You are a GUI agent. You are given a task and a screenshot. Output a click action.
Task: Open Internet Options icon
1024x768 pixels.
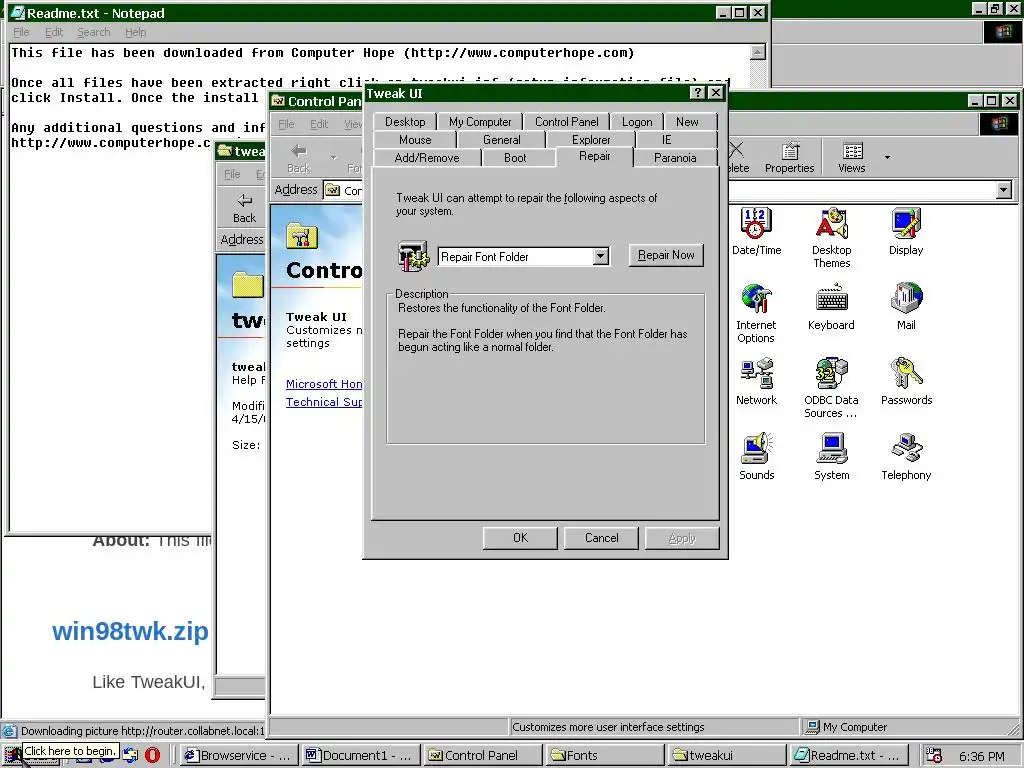(x=756, y=313)
